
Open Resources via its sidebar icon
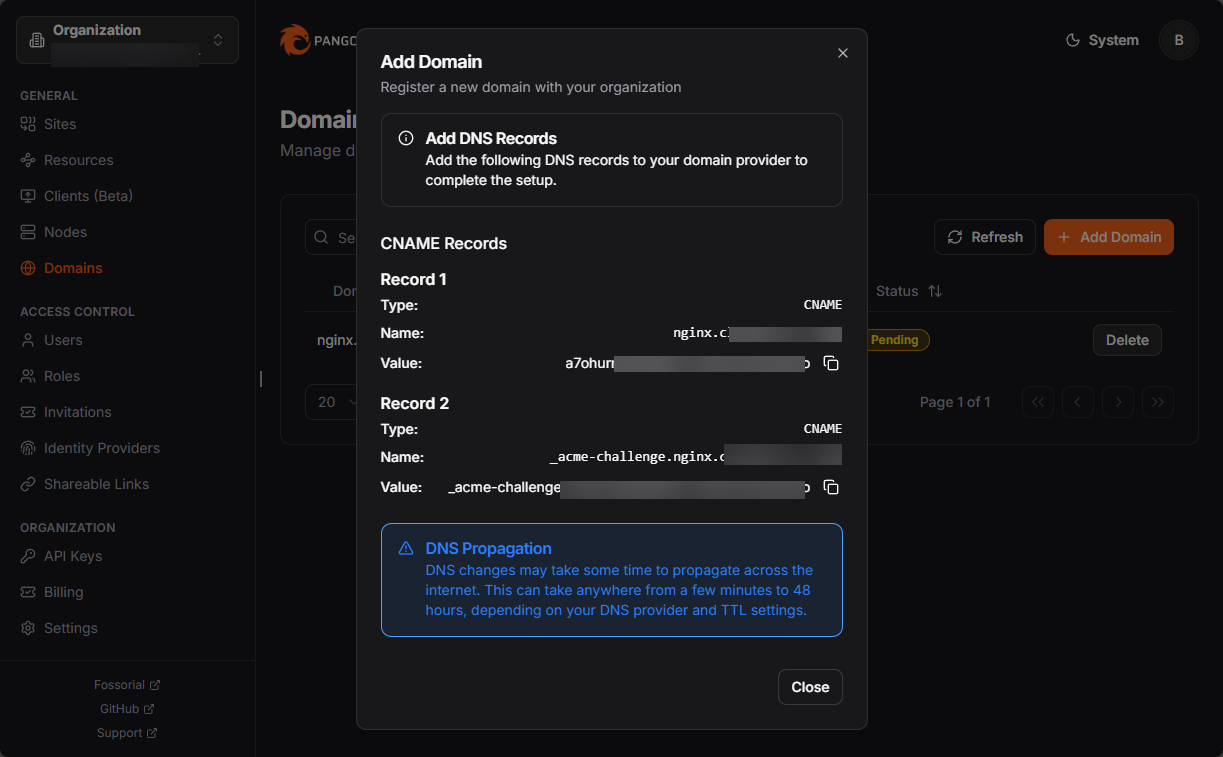[31, 160]
